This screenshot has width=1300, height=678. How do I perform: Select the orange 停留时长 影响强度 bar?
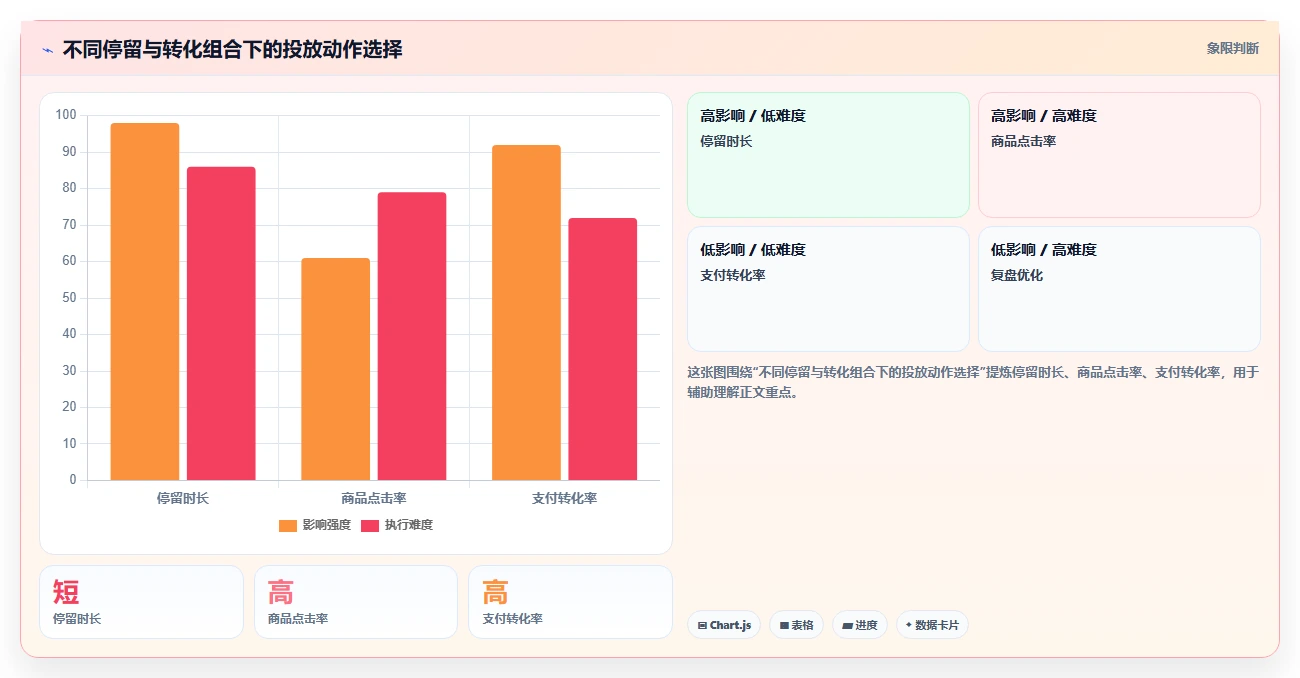145,301
